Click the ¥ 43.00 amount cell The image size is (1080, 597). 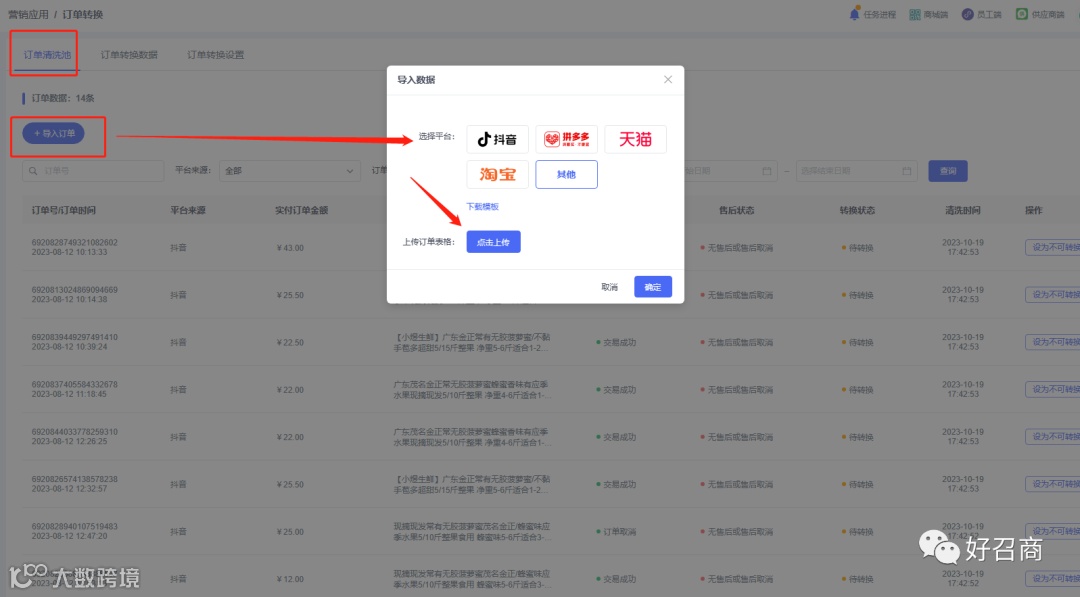click(x=290, y=248)
